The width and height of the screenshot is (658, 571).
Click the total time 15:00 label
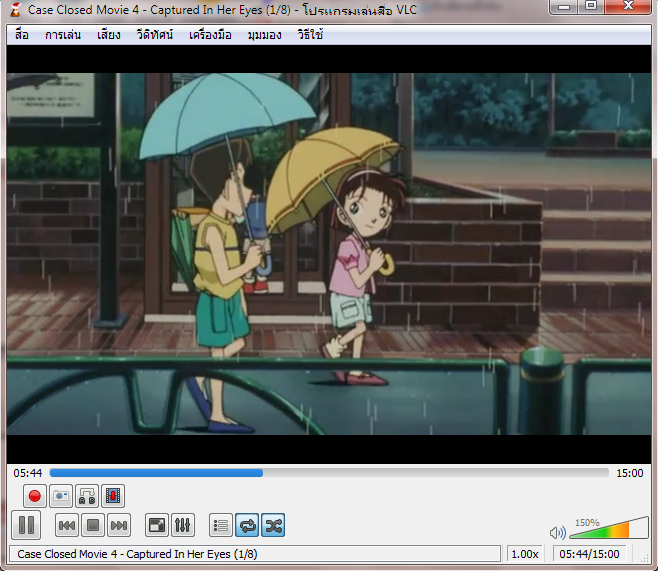629,473
